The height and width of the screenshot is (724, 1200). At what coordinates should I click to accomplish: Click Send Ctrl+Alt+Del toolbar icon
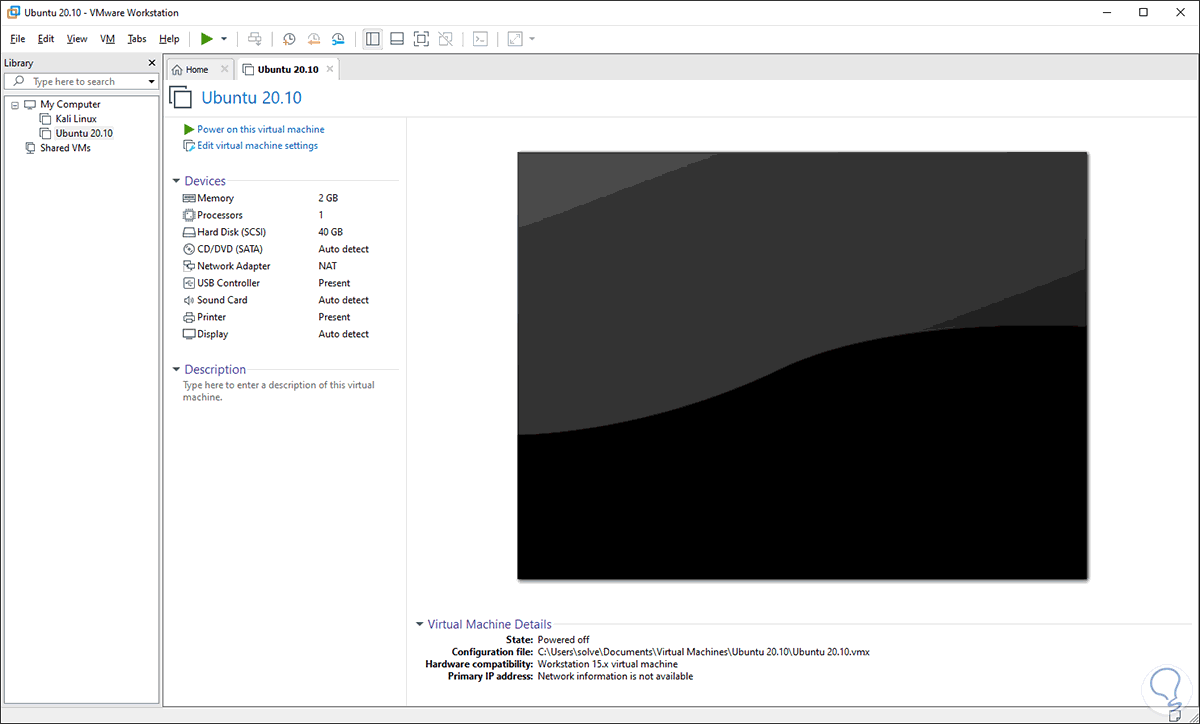point(255,39)
